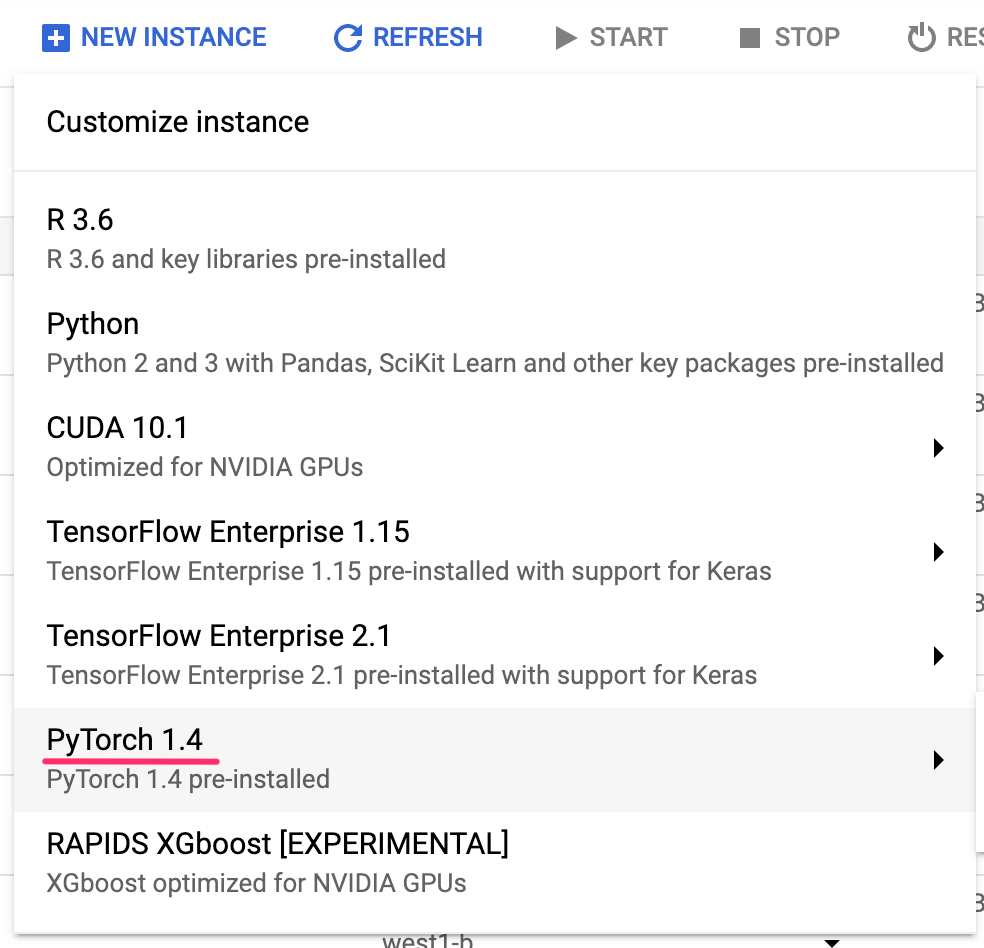
Task: Click the power icon for Reset
Action: [921, 38]
